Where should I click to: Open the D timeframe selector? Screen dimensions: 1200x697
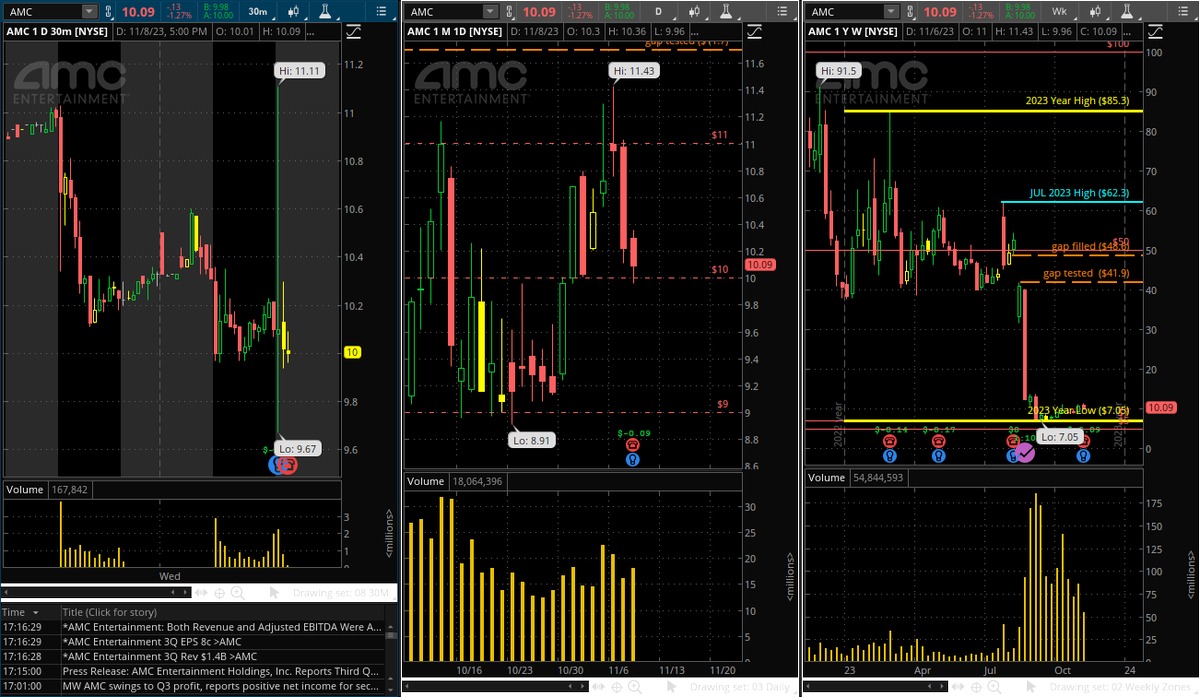click(x=659, y=11)
